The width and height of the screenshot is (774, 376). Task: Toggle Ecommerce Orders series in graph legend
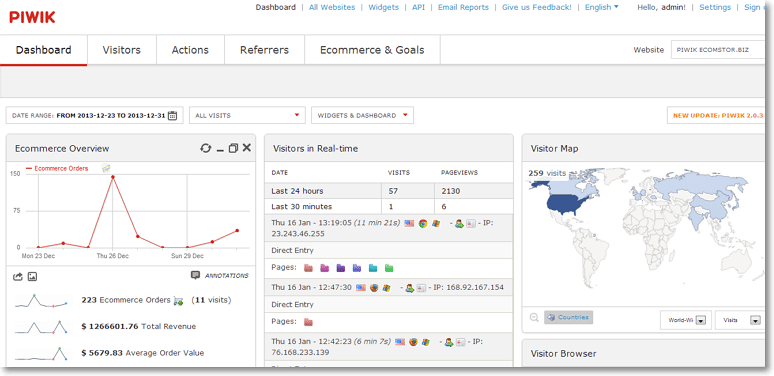pyautogui.click(x=57, y=168)
